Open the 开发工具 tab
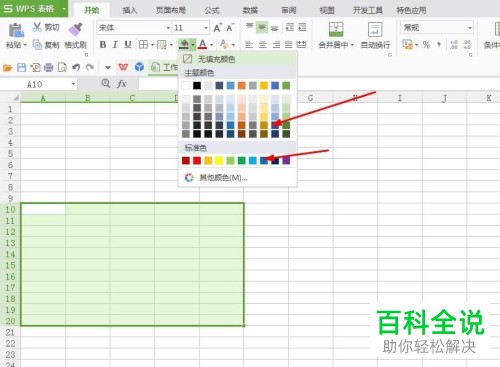This screenshot has height=367, width=500. pos(368,10)
